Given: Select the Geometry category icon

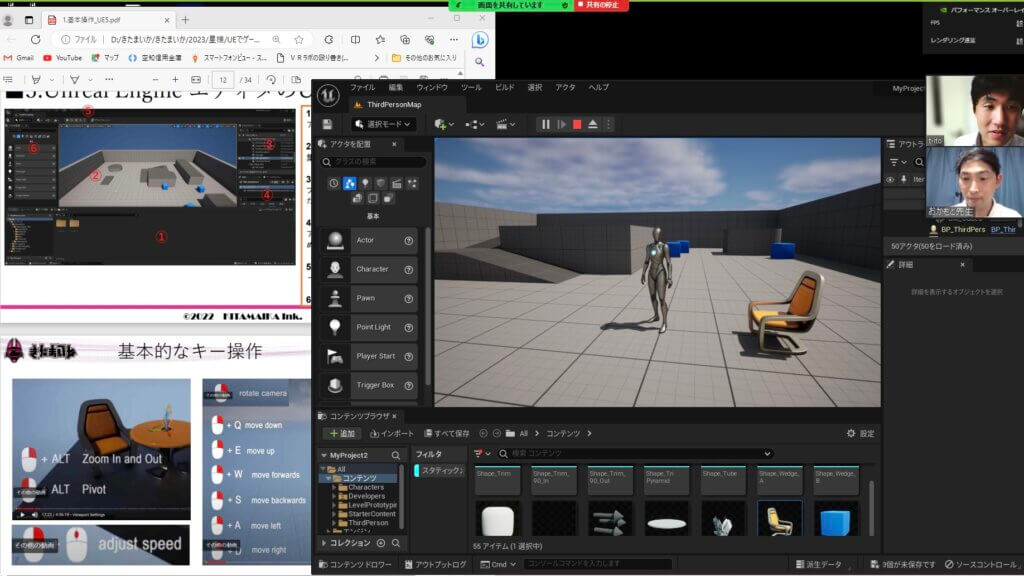Looking at the screenshot, I should coord(357,198).
